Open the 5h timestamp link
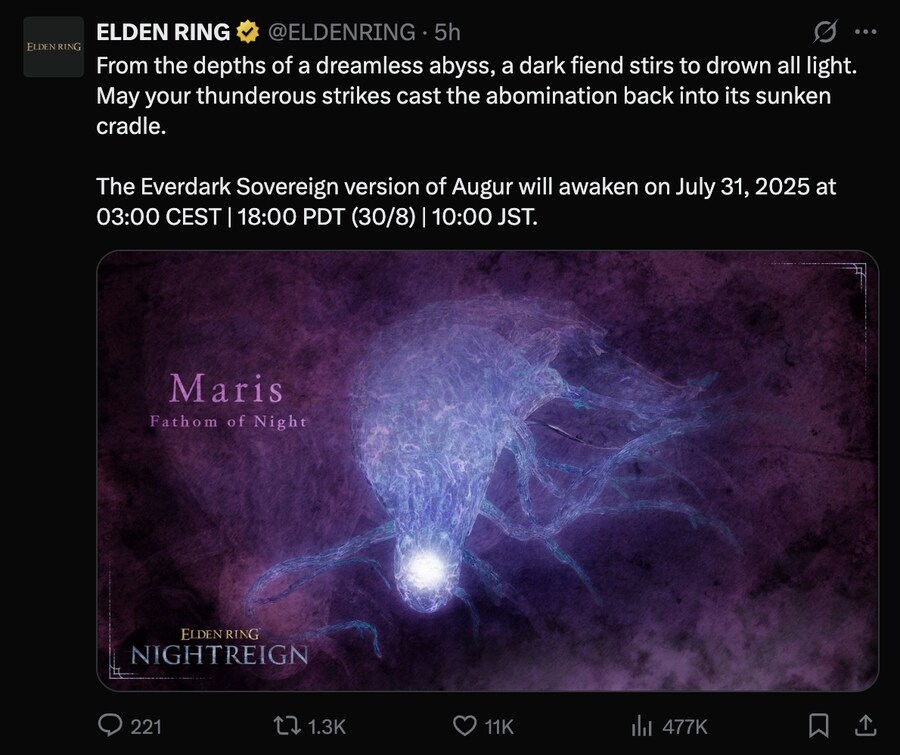900x755 pixels. tap(447, 32)
